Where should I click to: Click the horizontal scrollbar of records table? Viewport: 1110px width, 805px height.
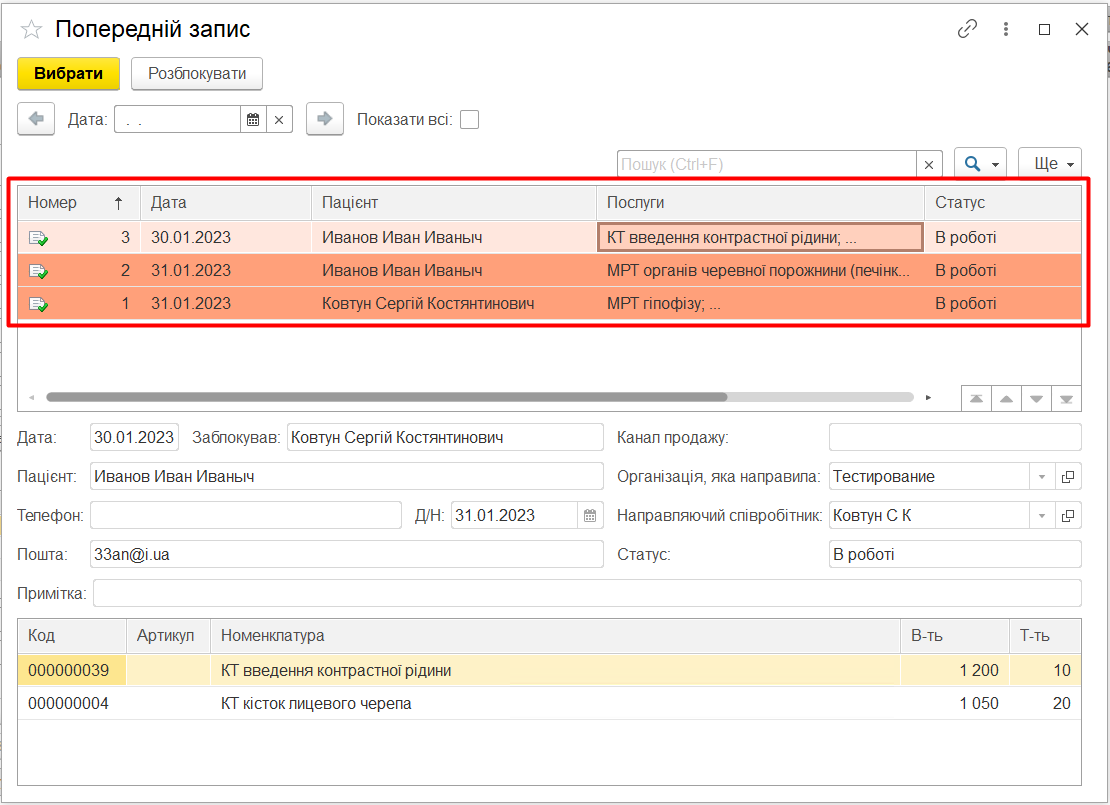[x=386, y=397]
